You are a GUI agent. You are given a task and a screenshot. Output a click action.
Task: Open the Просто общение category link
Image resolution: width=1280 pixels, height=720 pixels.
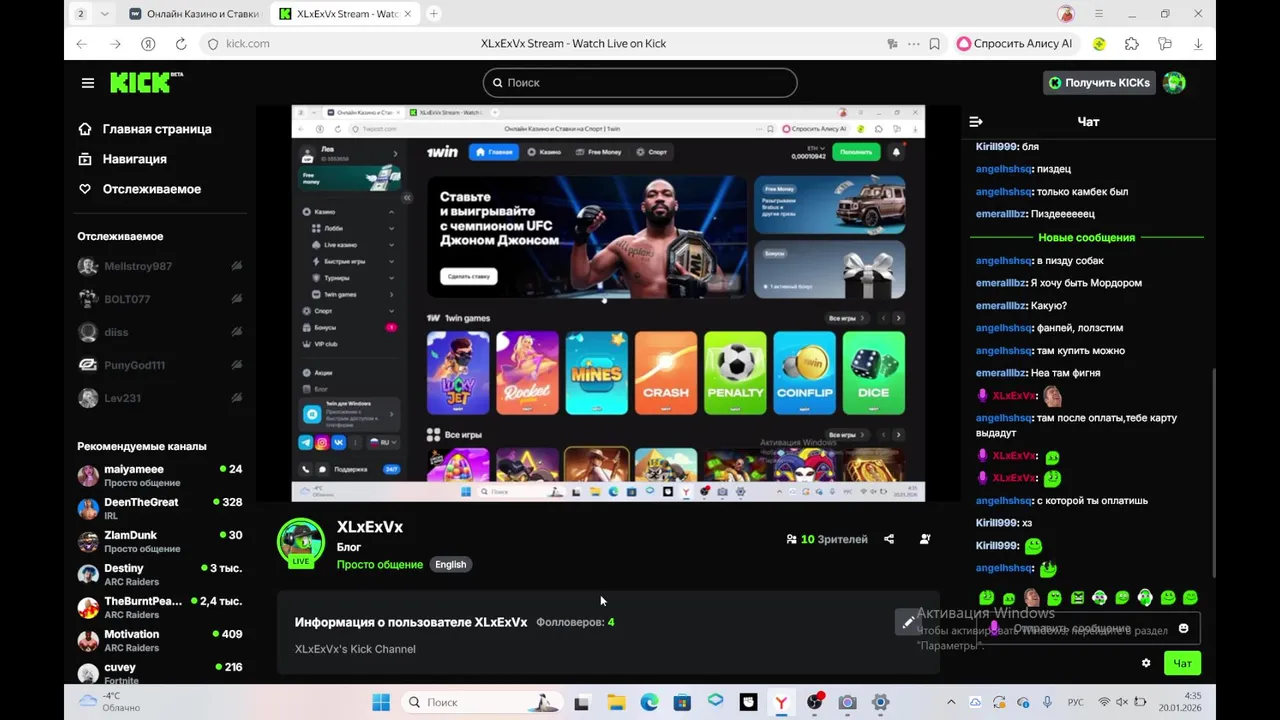tap(380, 564)
